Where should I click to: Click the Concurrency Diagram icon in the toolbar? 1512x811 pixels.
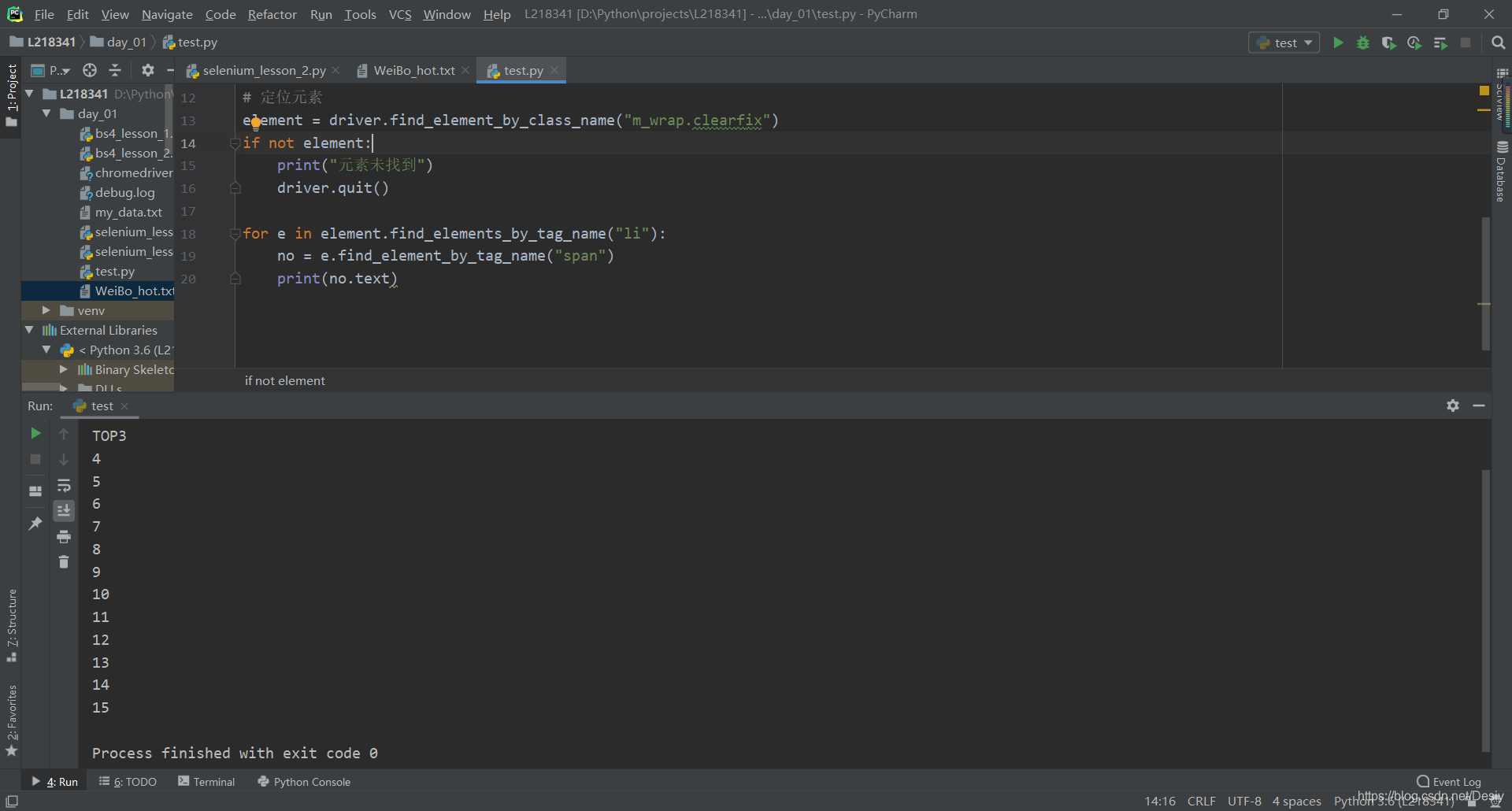1440,43
